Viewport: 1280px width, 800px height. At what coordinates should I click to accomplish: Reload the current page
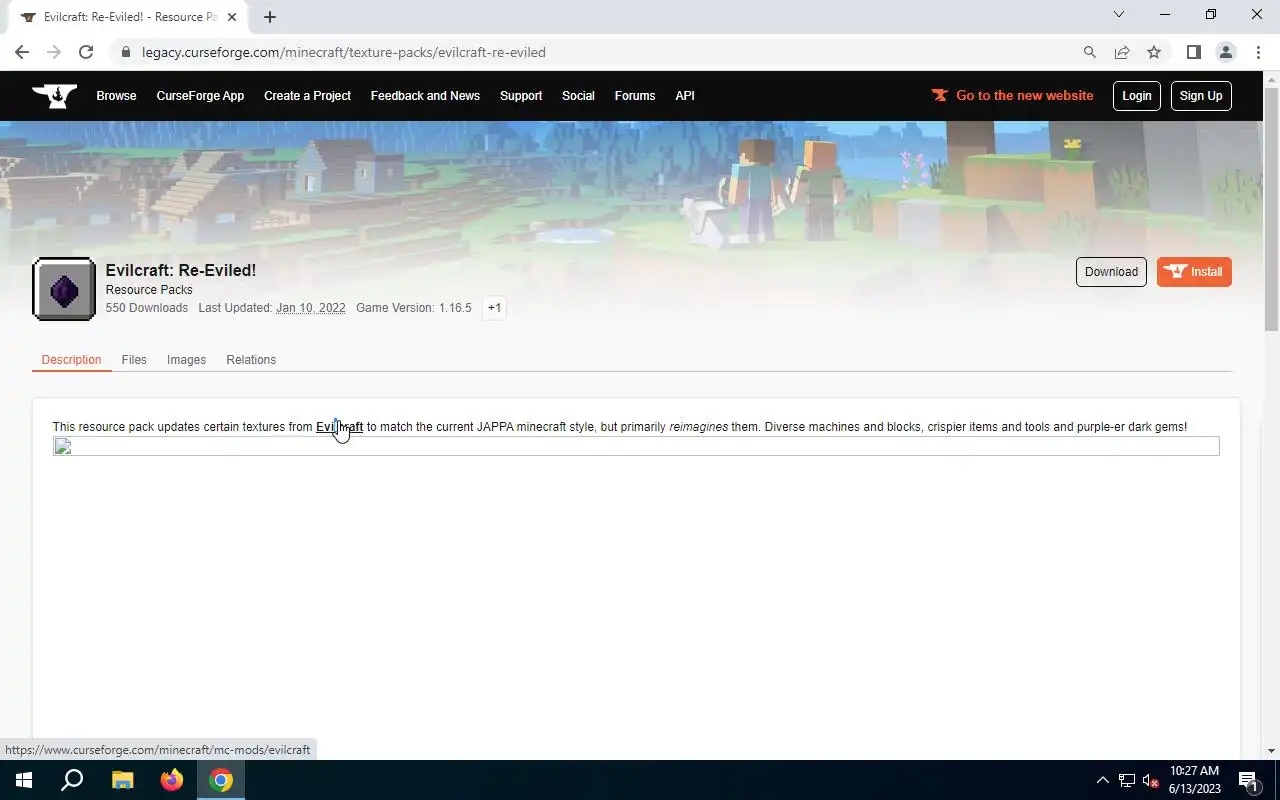(86, 52)
